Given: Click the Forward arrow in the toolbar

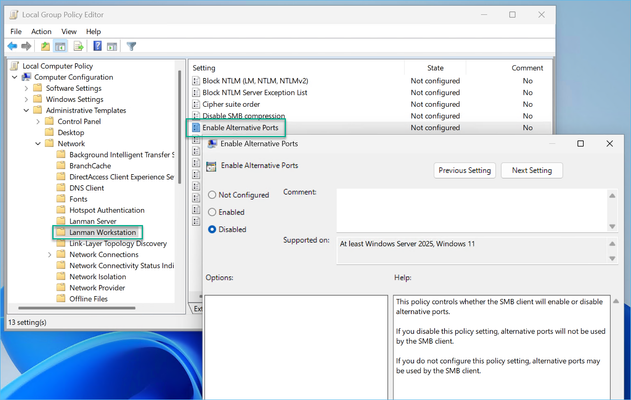Looking at the screenshot, I should (x=26, y=46).
